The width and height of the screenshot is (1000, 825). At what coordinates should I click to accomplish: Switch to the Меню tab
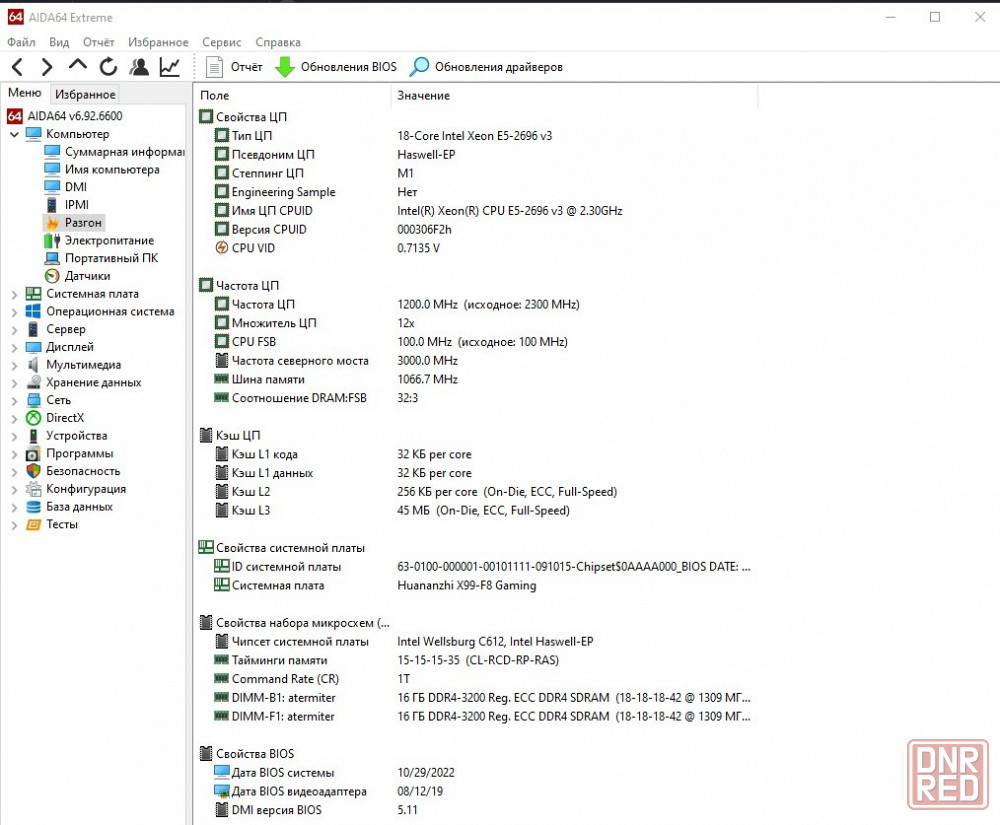pyautogui.click(x=24, y=93)
